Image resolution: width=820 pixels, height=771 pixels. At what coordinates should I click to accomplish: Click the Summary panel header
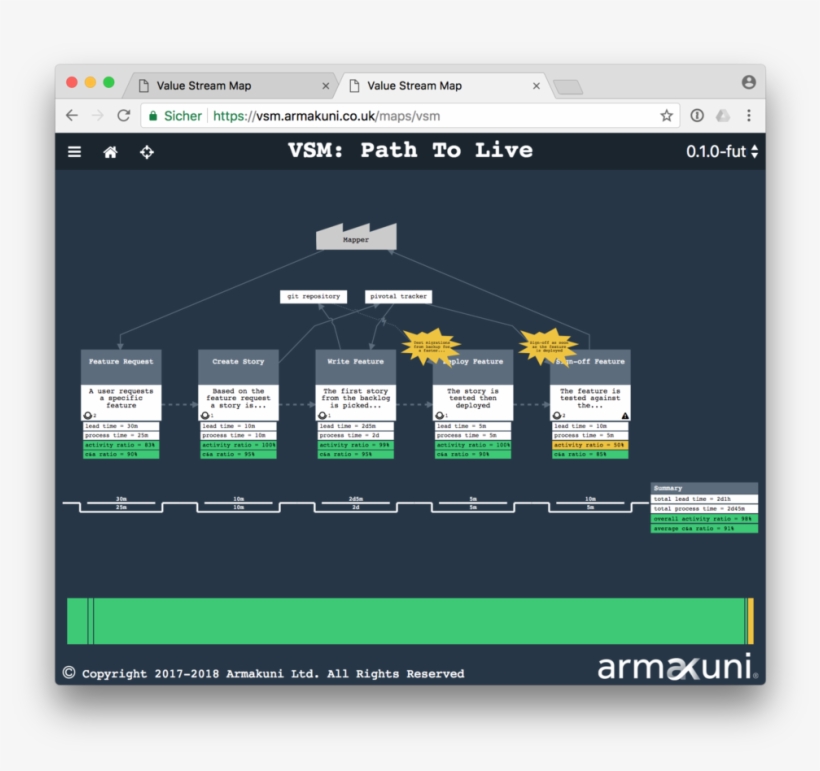(x=704, y=488)
